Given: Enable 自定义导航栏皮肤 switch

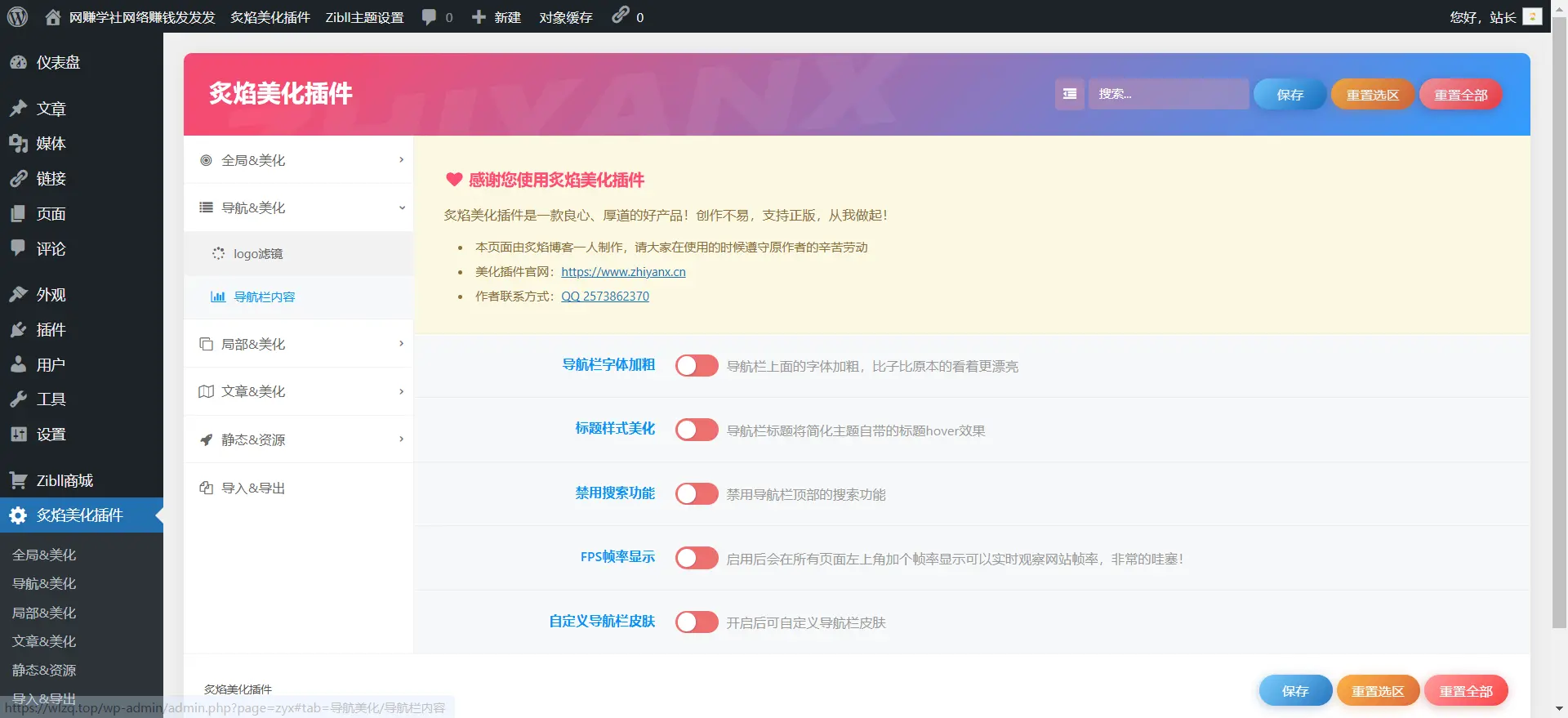Looking at the screenshot, I should pyautogui.click(x=697, y=622).
